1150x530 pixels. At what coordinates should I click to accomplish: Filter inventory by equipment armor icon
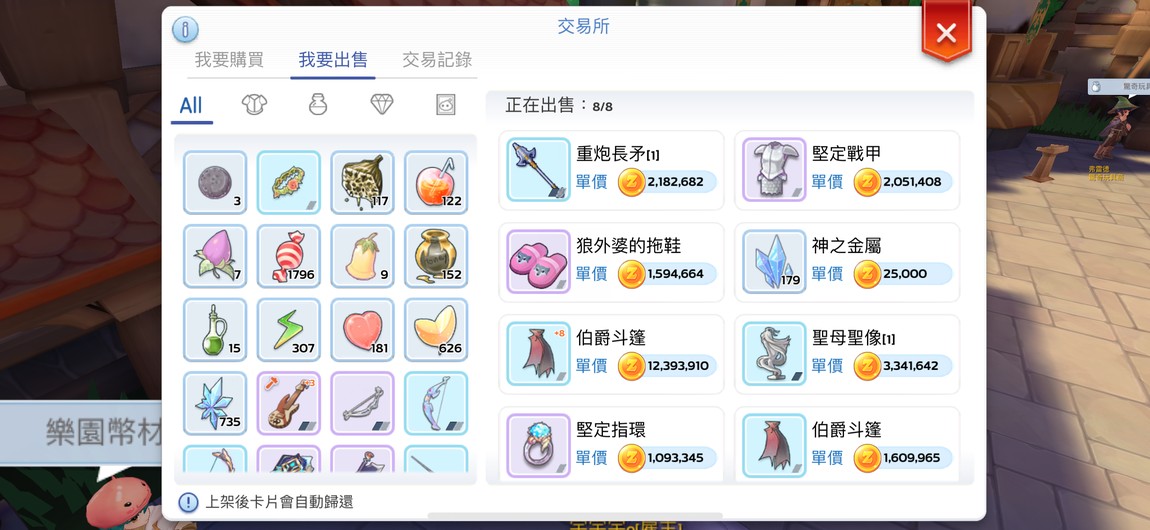coord(254,105)
